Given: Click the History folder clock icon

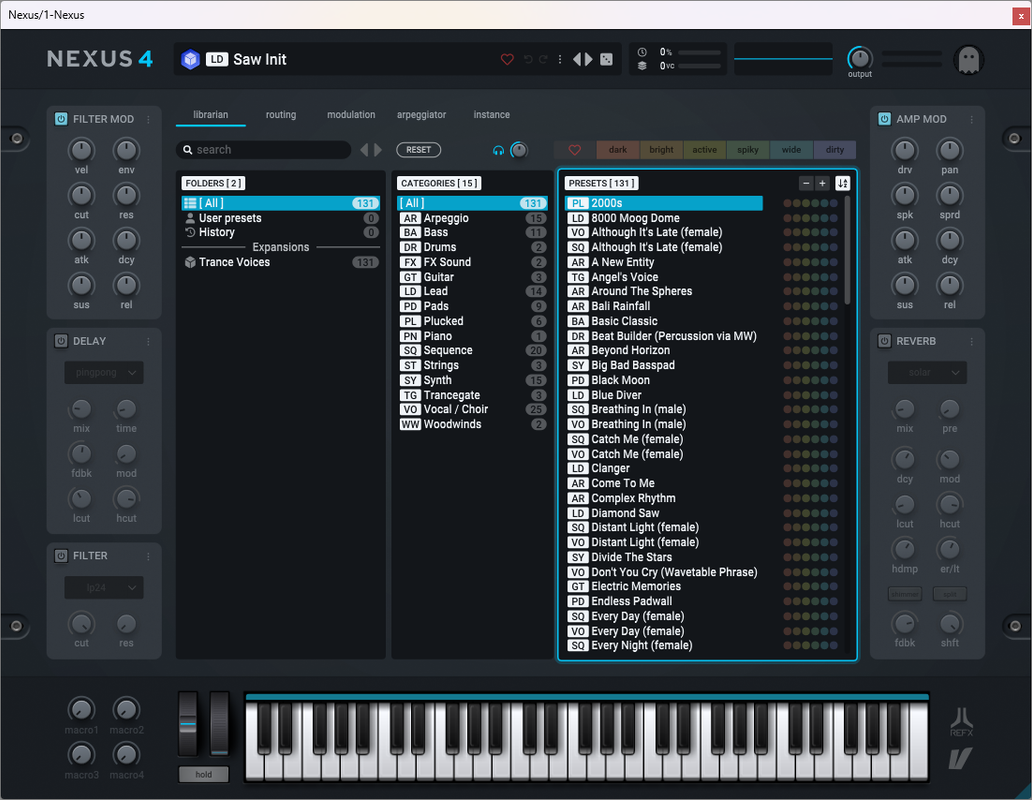Looking at the screenshot, I should [190, 232].
